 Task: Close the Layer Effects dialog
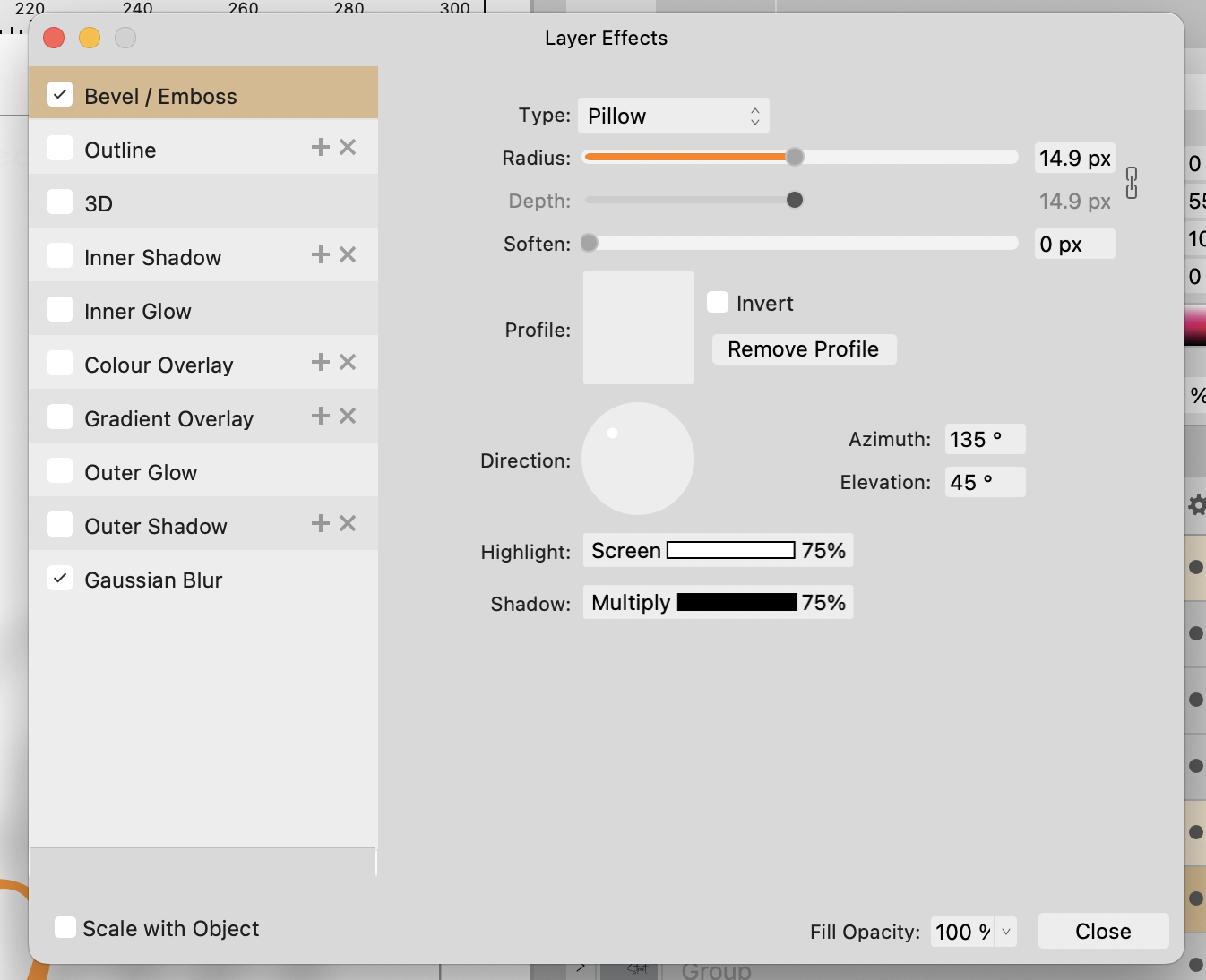1103,932
